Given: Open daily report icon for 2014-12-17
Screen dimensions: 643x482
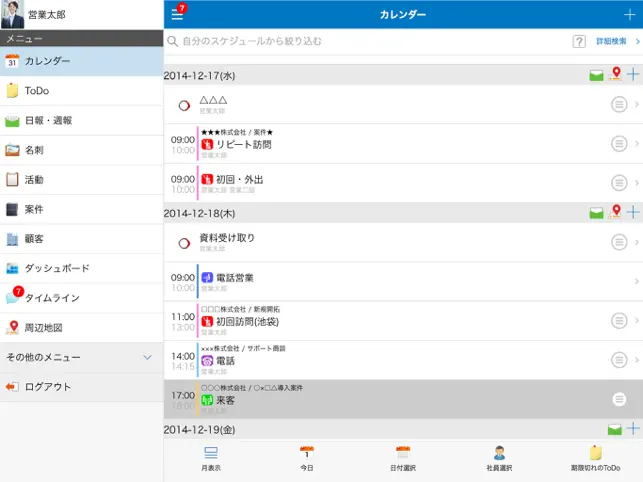Looking at the screenshot, I should coord(596,75).
